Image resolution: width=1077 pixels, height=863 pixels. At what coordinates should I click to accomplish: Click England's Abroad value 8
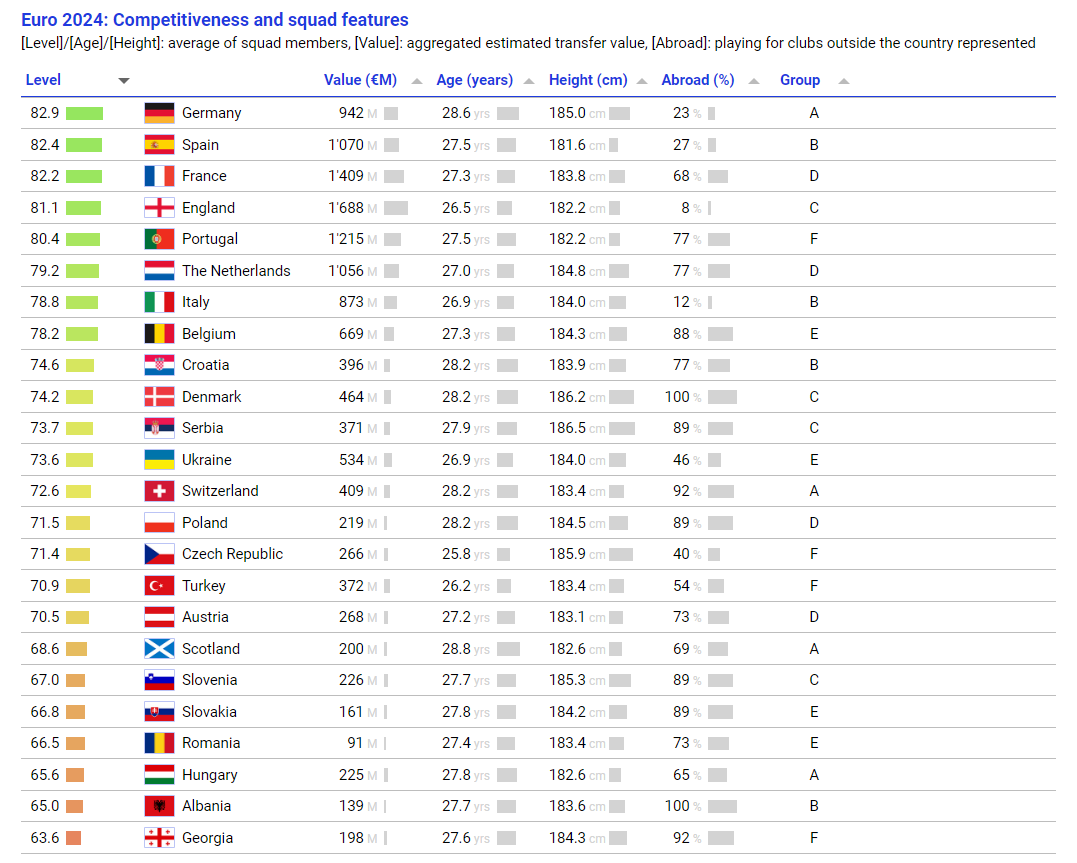[x=685, y=208]
